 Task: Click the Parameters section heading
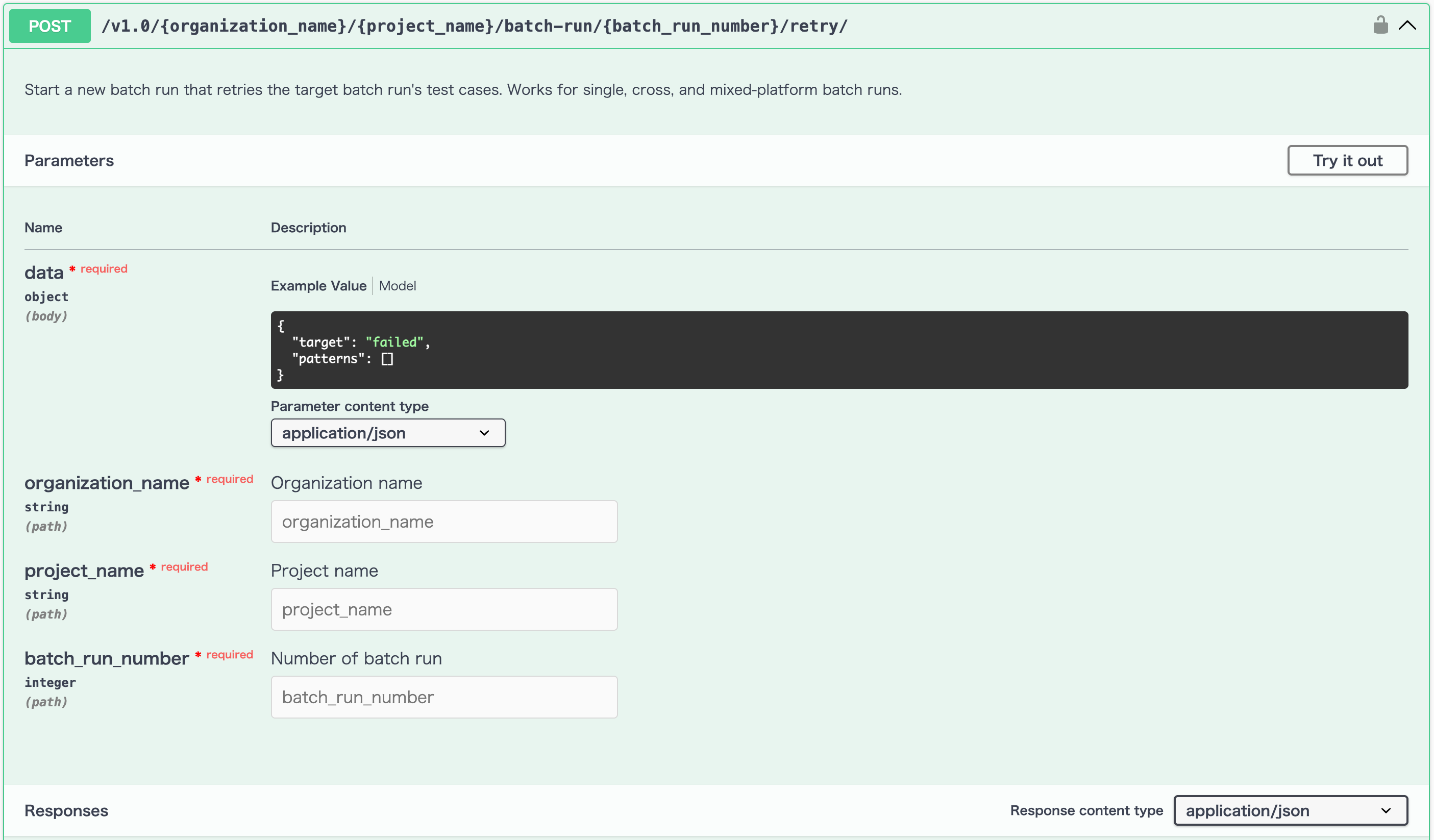pyautogui.click(x=69, y=160)
